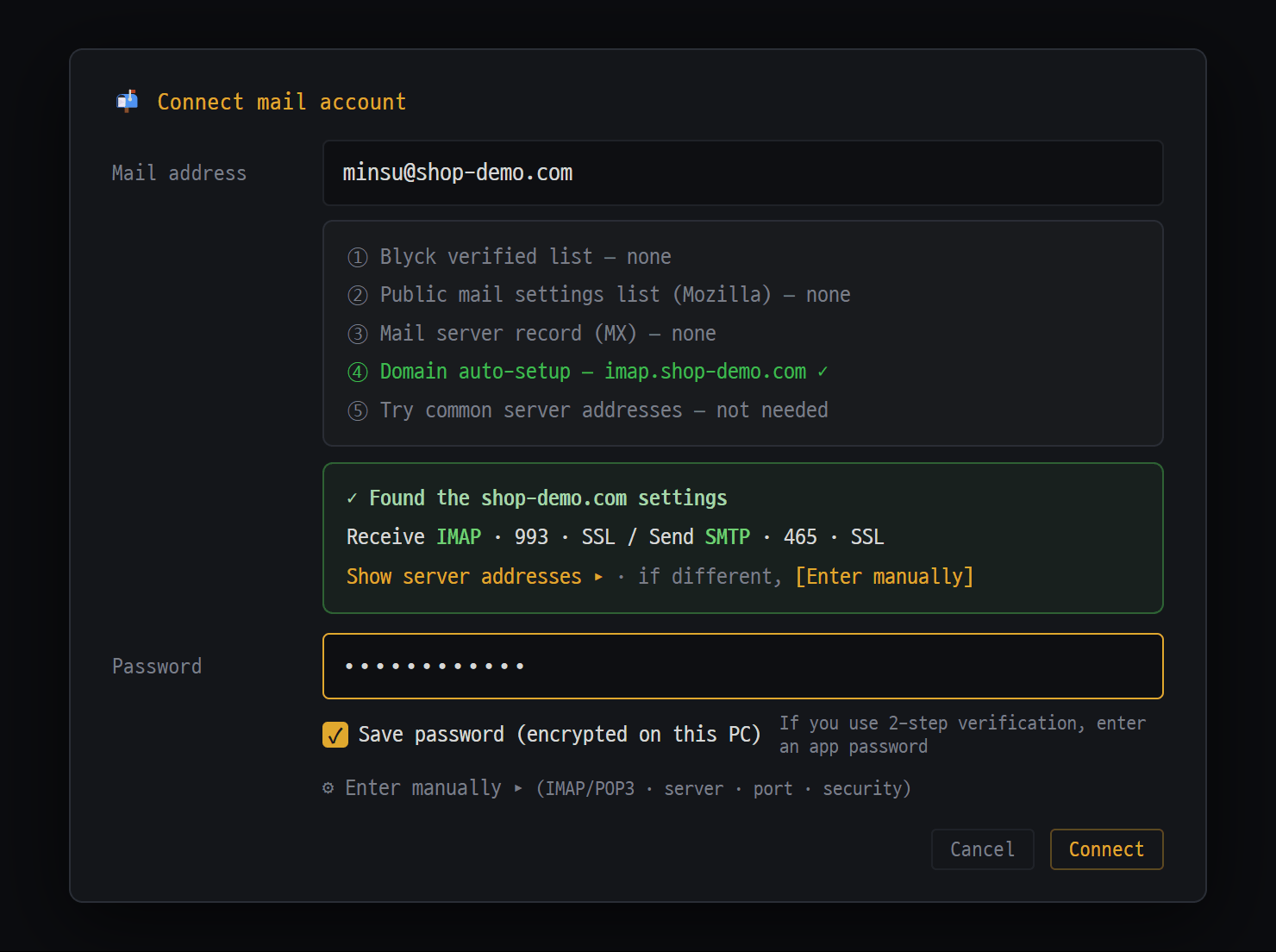The image size is (1276, 952).
Task: Click 'Found the shop-demo.com settings' heading
Action: (x=548, y=498)
